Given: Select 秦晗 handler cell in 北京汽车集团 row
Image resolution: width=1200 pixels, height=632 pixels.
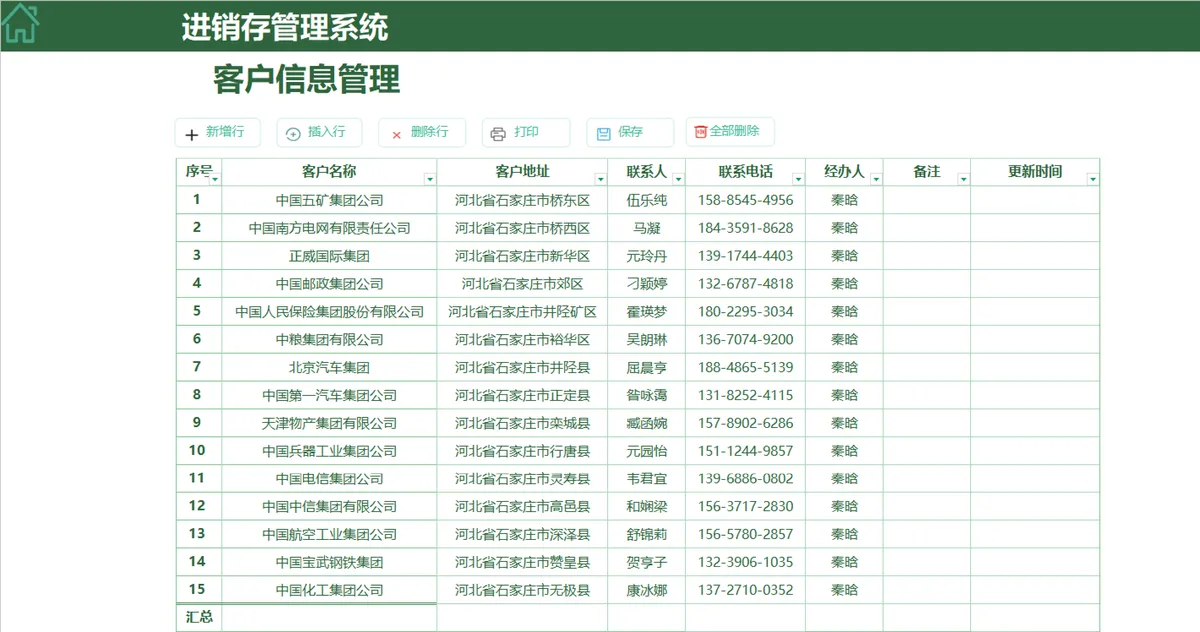Looking at the screenshot, I should pos(844,368).
